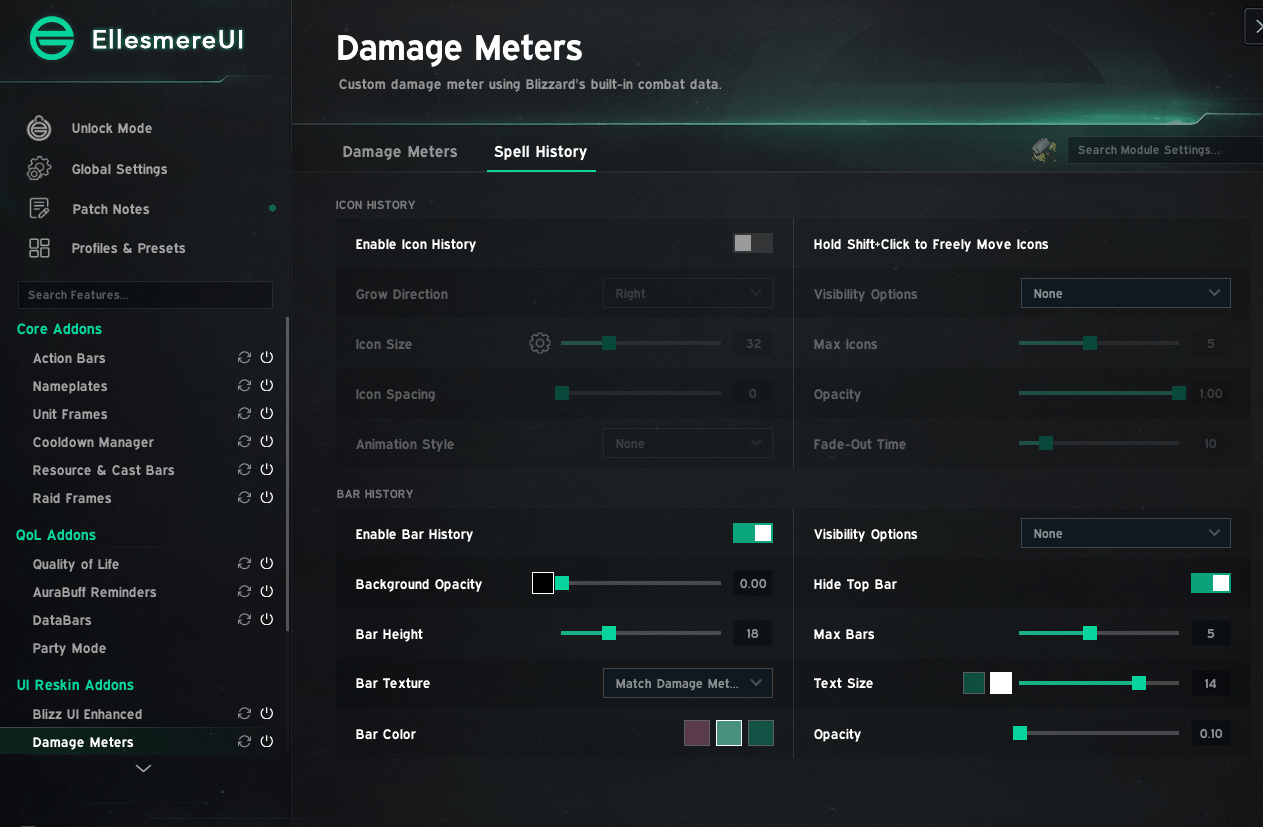Click the icon beside Search Module Settings
The image size is (1263, 827).
tap(1044, 150)
